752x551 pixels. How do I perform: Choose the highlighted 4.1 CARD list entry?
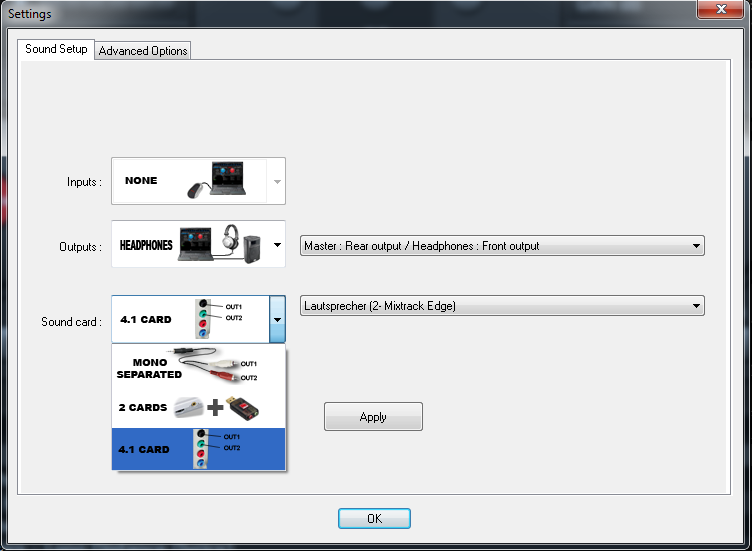point(198,449)
